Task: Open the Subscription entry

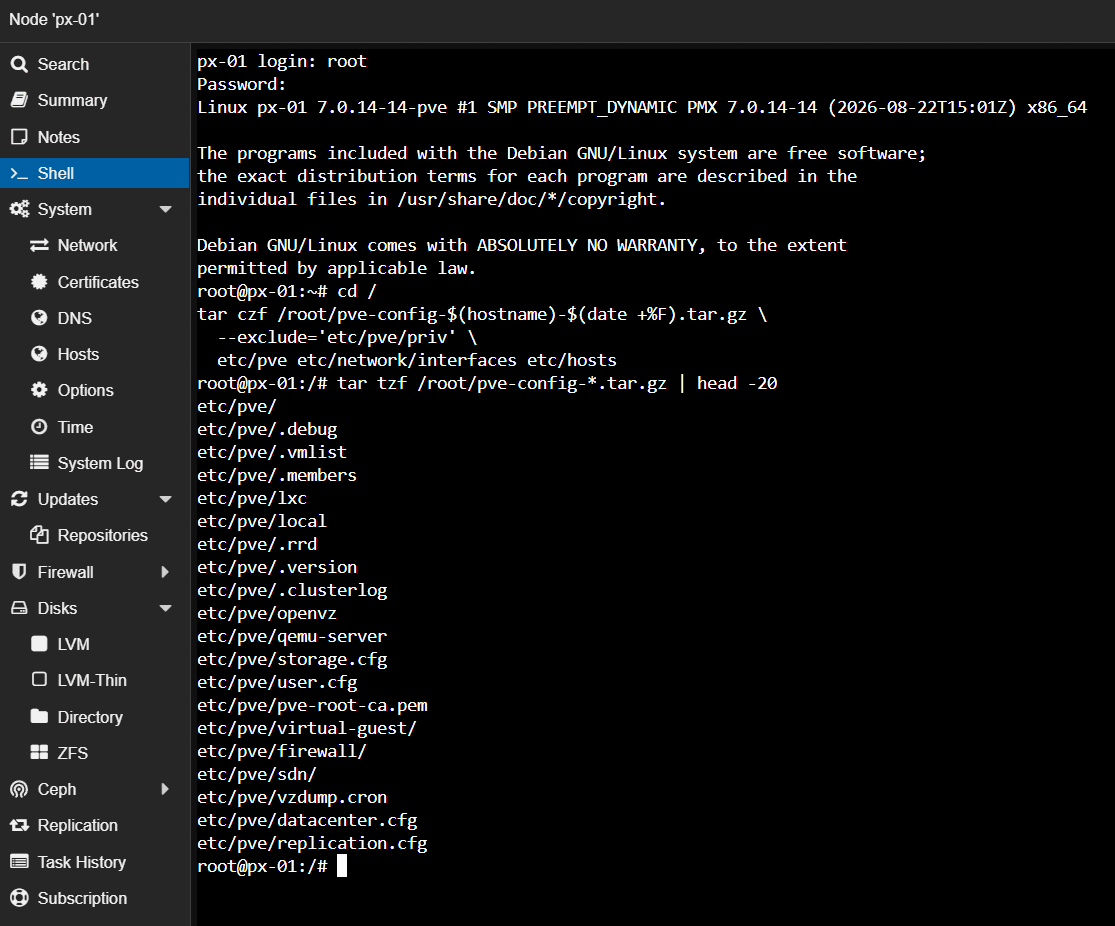Action: pos(95,898)
